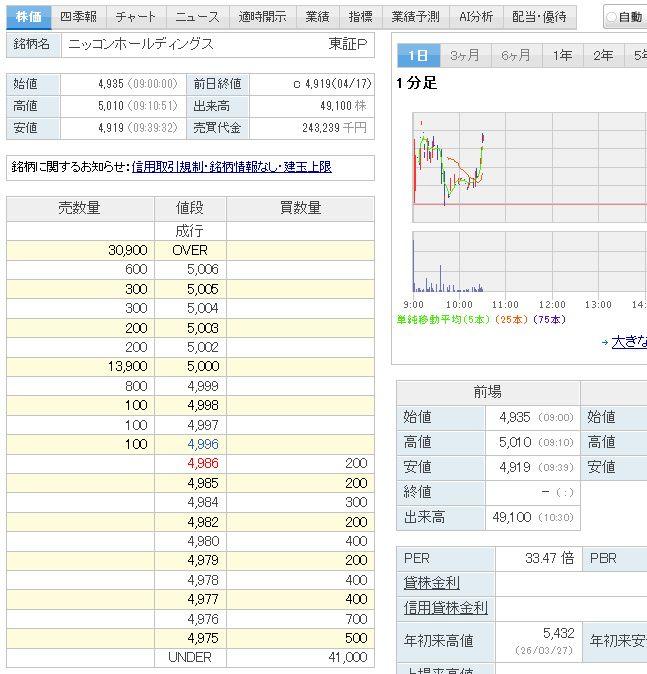
Task: Click the 4,984 bid price
Action: pos(202,502)
